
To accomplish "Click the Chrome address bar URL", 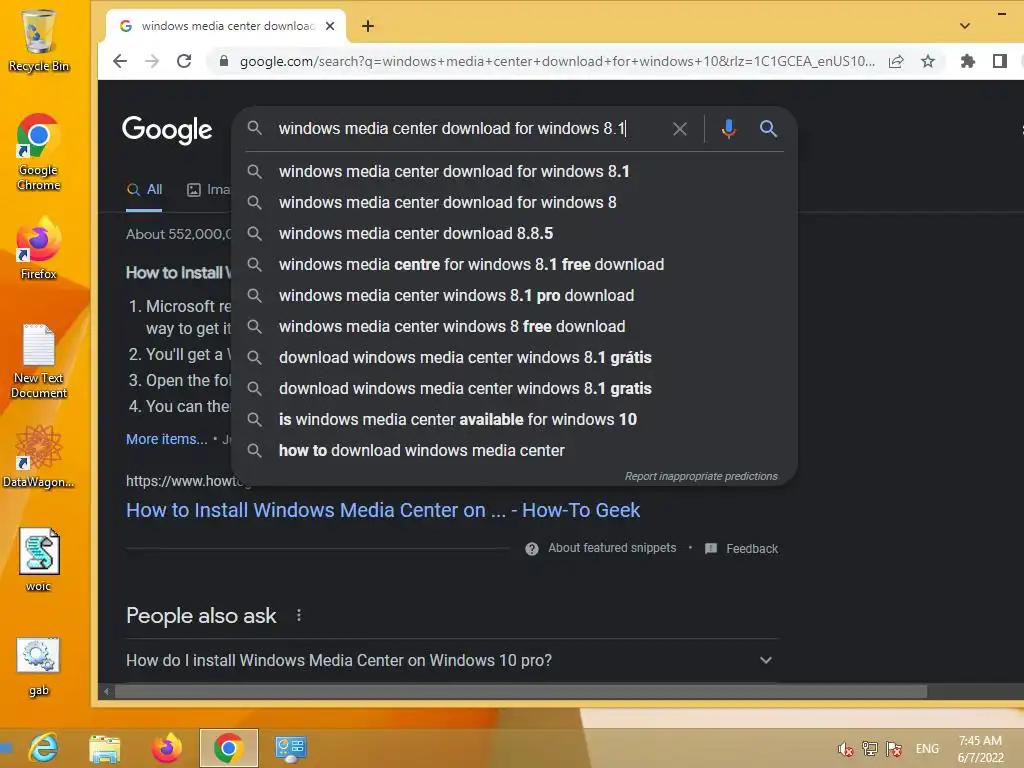I will tap(556, 61).
